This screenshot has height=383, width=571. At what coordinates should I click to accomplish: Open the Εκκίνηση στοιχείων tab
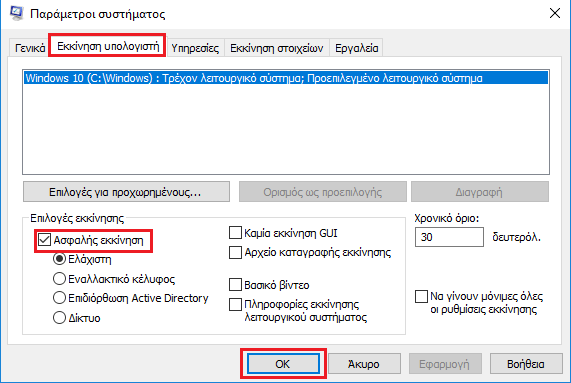[x=277, y=48]
